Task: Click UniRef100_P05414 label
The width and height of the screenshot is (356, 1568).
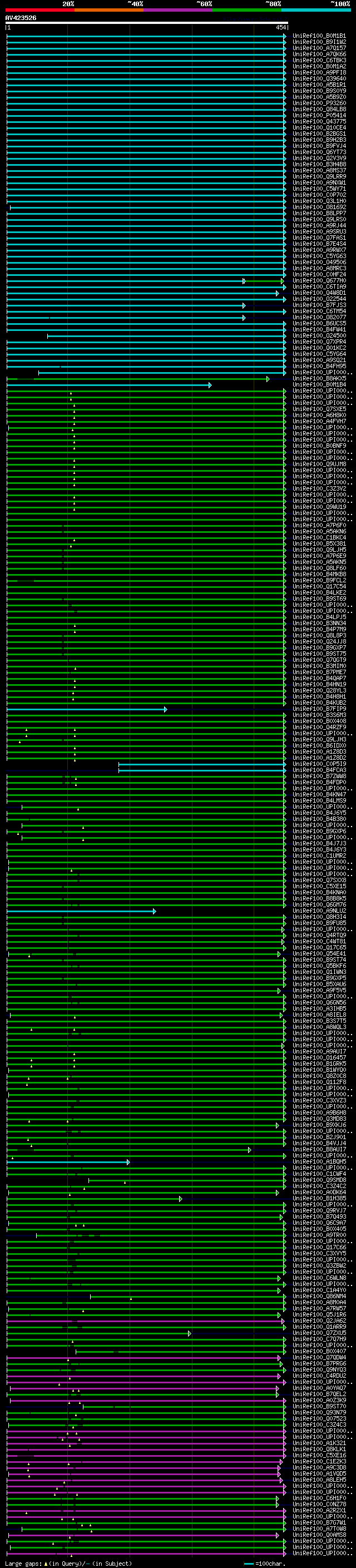Action: [319, 116]
